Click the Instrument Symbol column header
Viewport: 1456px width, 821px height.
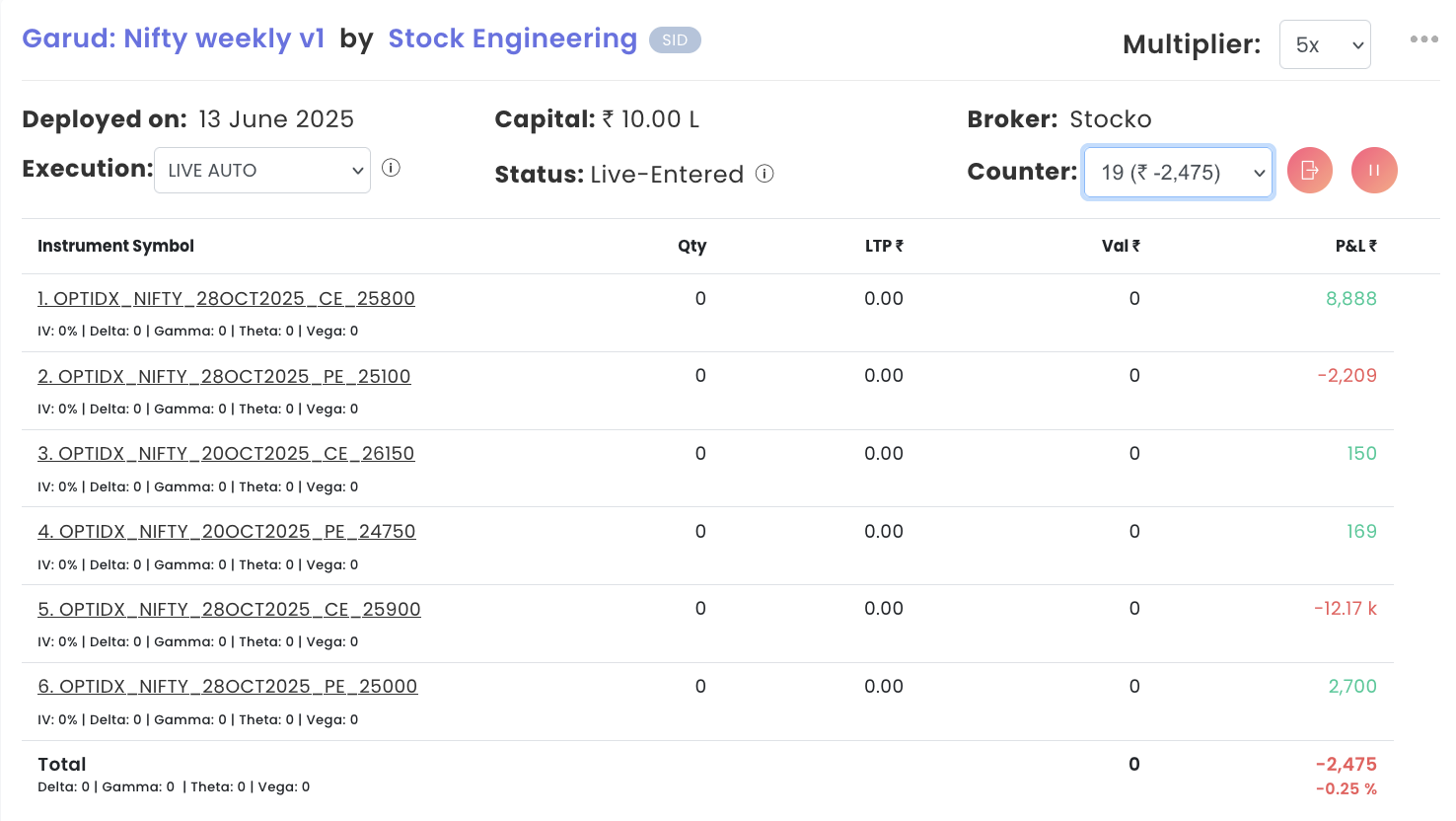click(x=115, y=246)
